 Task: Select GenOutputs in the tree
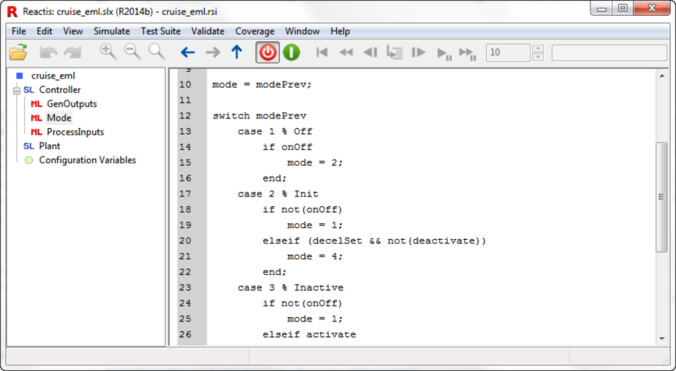tap(72, 104)
